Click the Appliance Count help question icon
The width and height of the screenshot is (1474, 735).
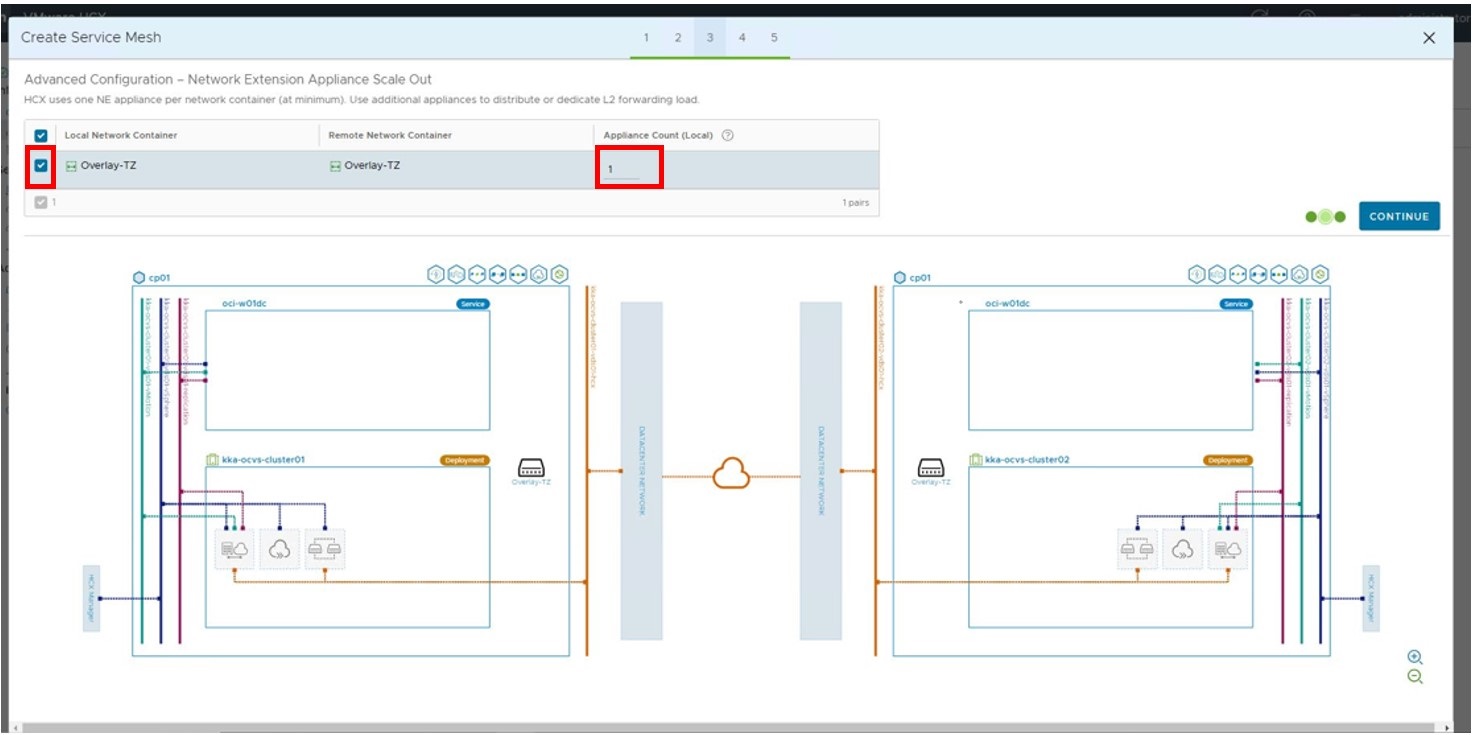[x=727, y=136]
